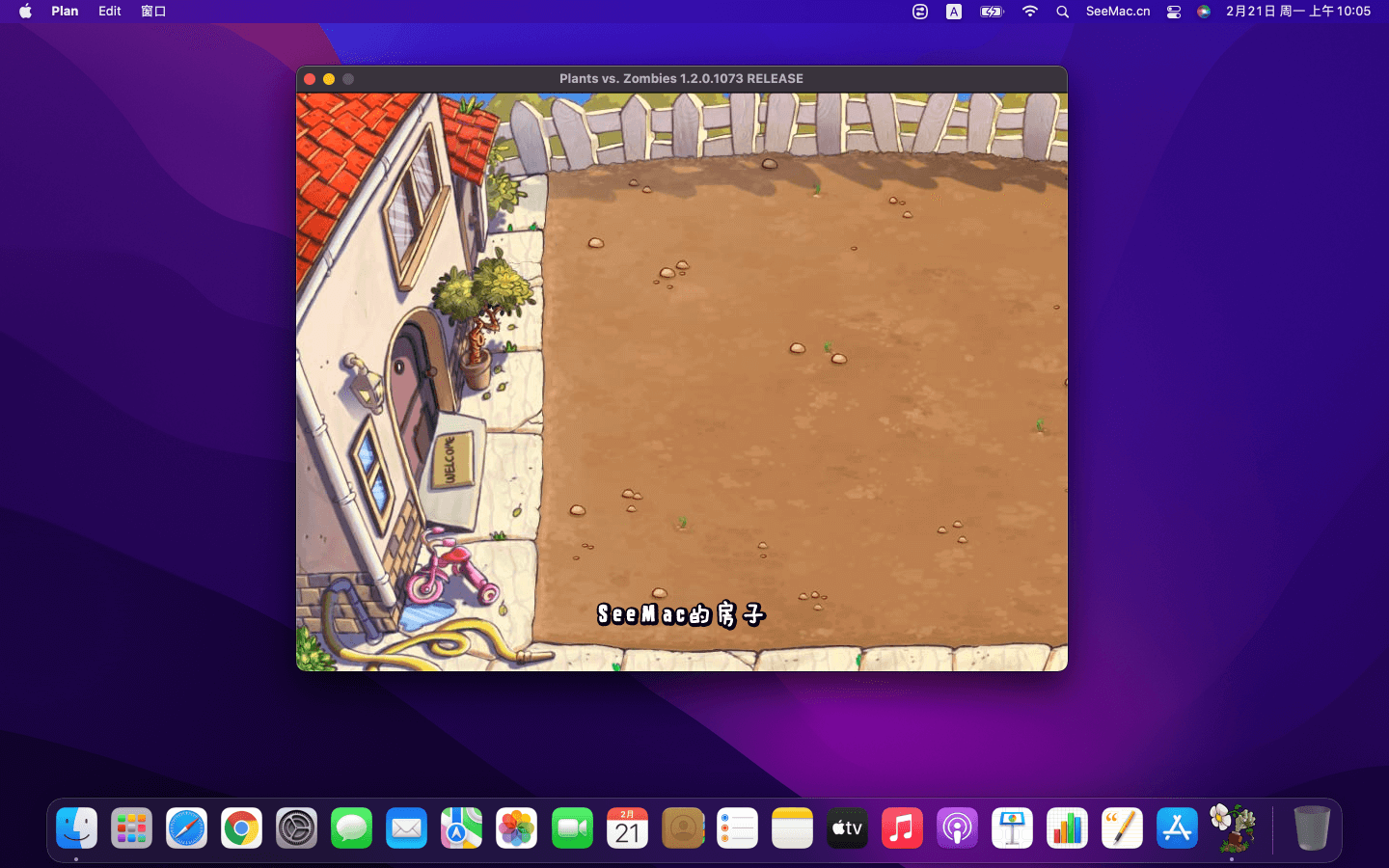The width and height of the screenshot is (1389, 868).
Task: Open the Edit menu
Action: pos(110,12)
